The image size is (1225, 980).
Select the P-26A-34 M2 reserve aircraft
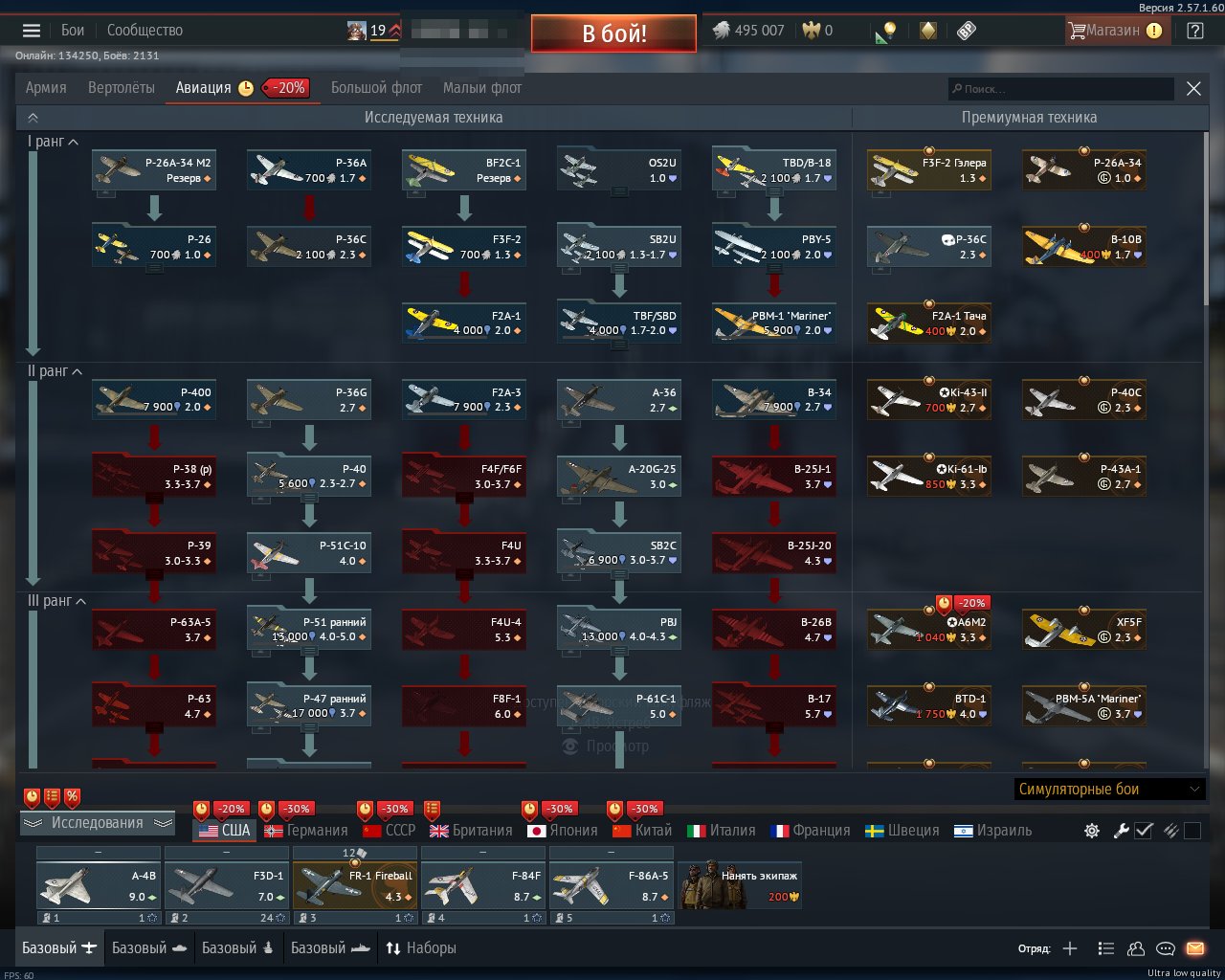pyautogui.click(x=153, y=170)
